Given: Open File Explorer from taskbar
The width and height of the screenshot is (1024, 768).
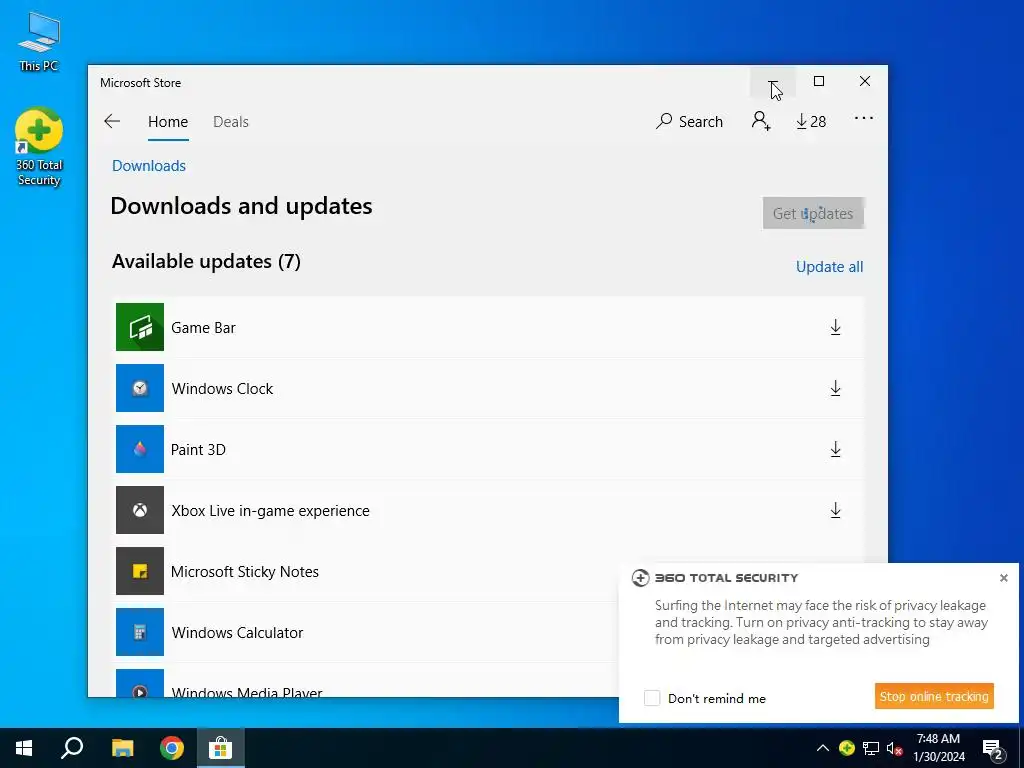Looking at the screenshot, I should tap(122, 748).
